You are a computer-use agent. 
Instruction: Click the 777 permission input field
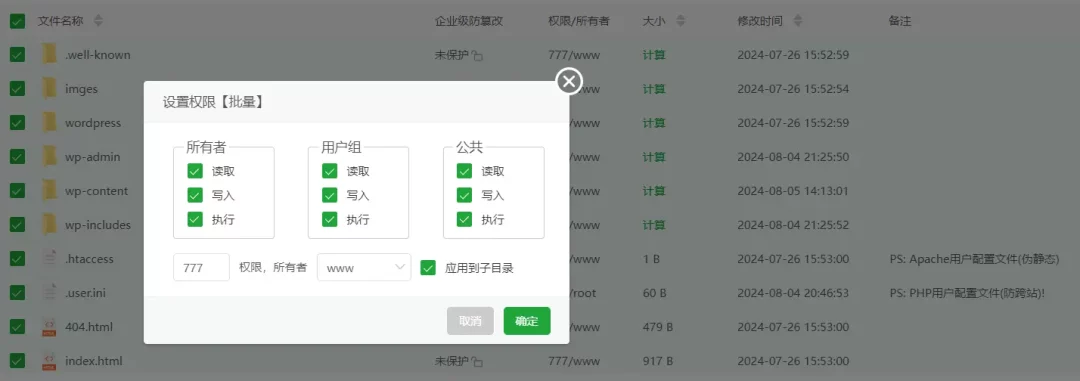click(x=201, y=267)
